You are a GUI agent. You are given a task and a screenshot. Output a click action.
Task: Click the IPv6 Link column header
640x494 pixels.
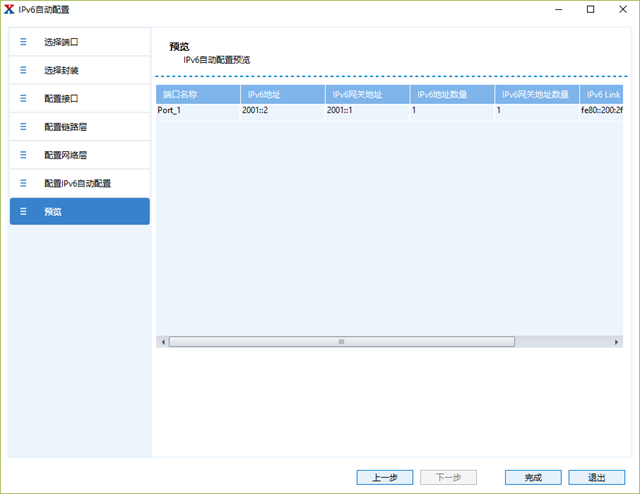(601, 94)
